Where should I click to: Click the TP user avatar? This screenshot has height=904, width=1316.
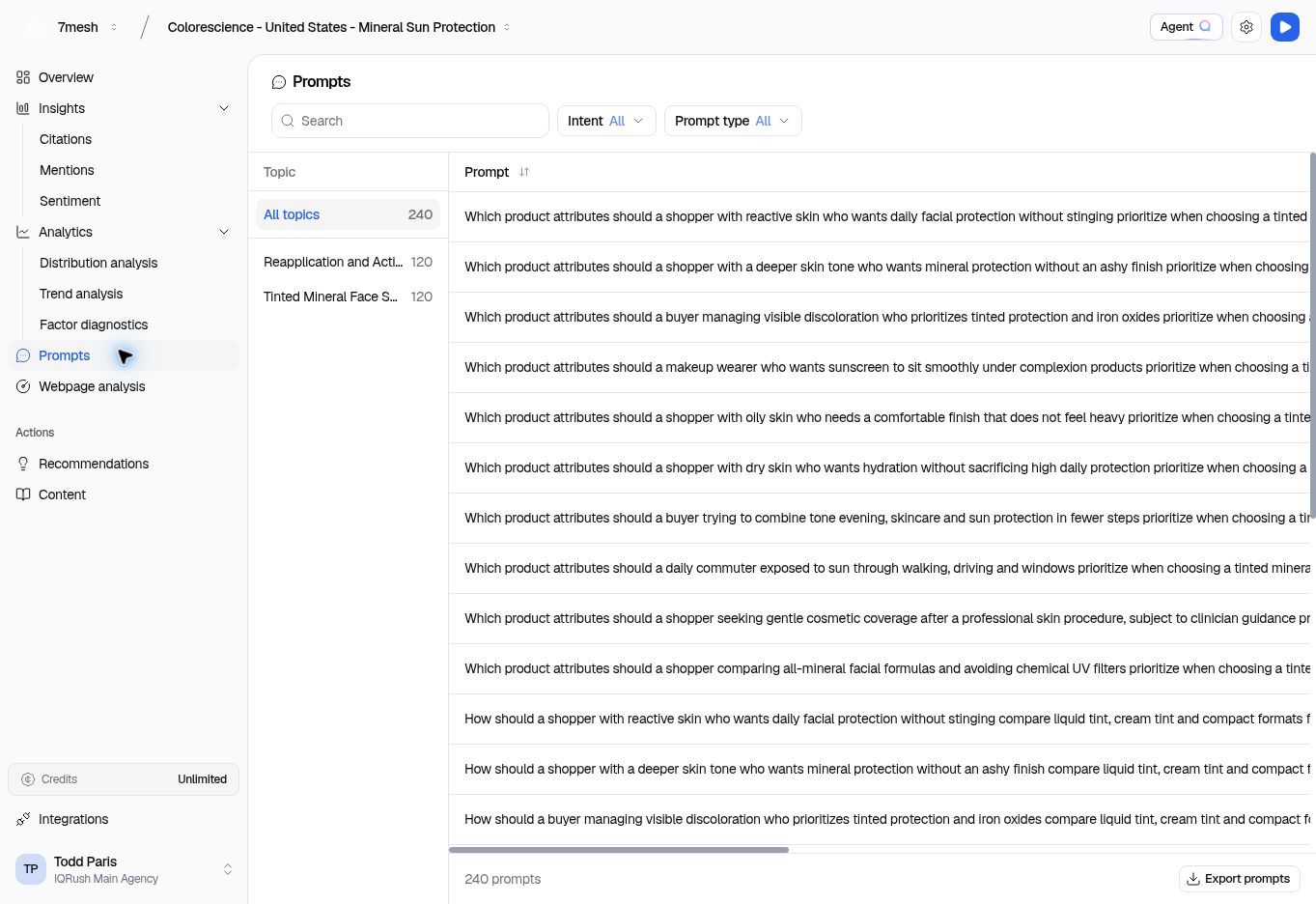[31, 869]
